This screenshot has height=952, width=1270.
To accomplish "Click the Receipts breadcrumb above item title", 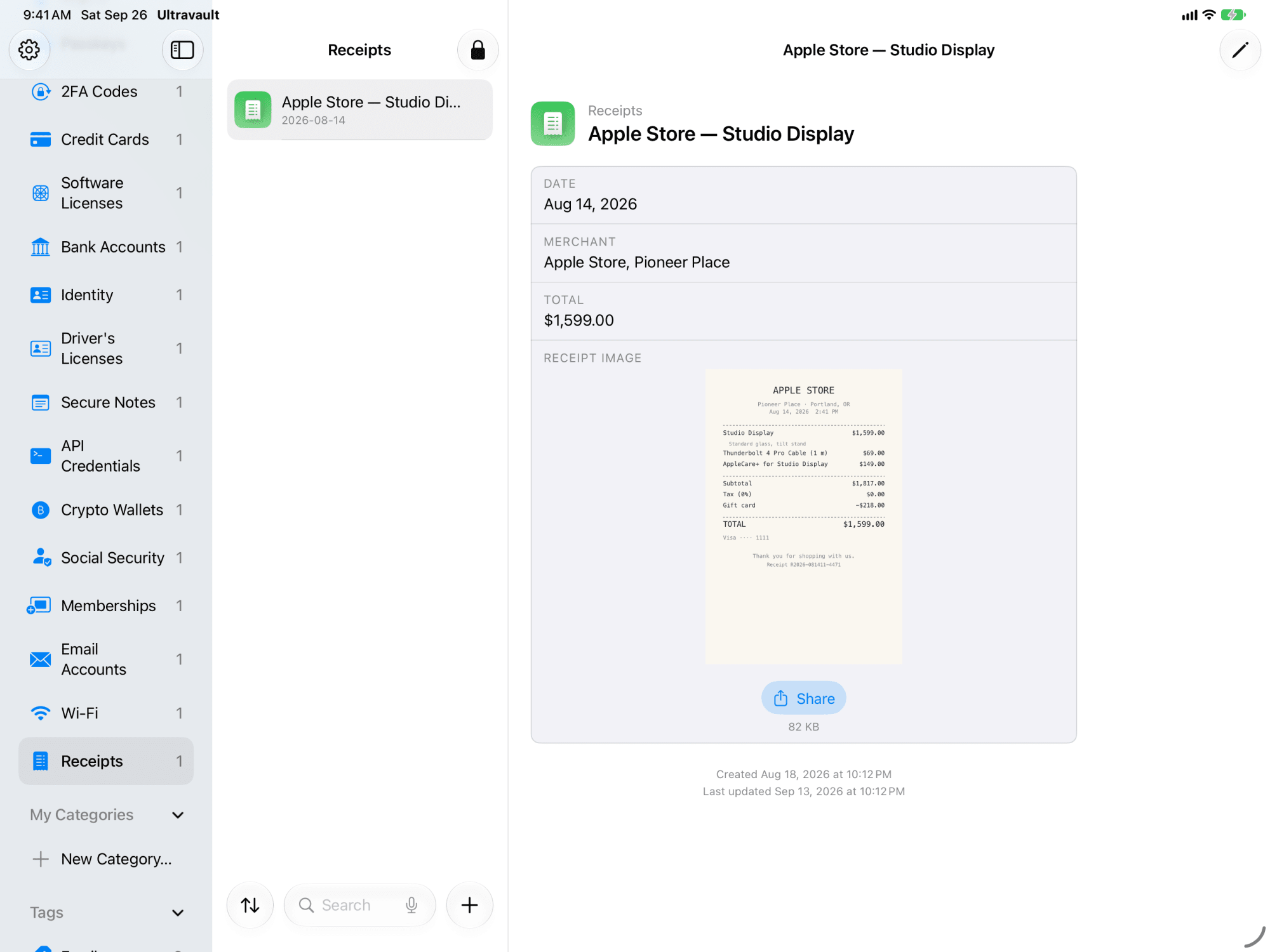I will (x=615, y=110).
